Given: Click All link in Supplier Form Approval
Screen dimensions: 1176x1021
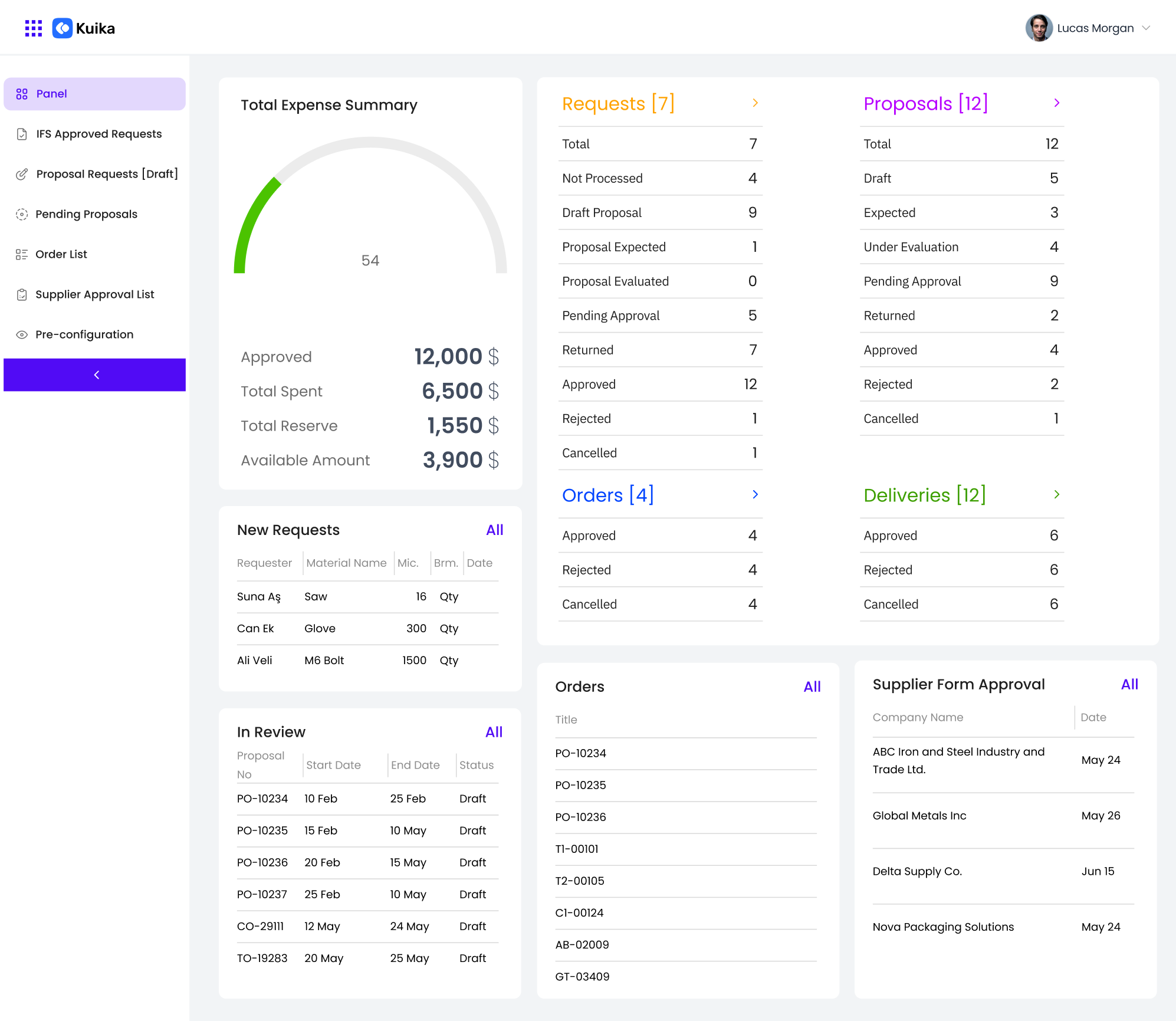Looking at the screenshot, I should (x=1129, y=684).
